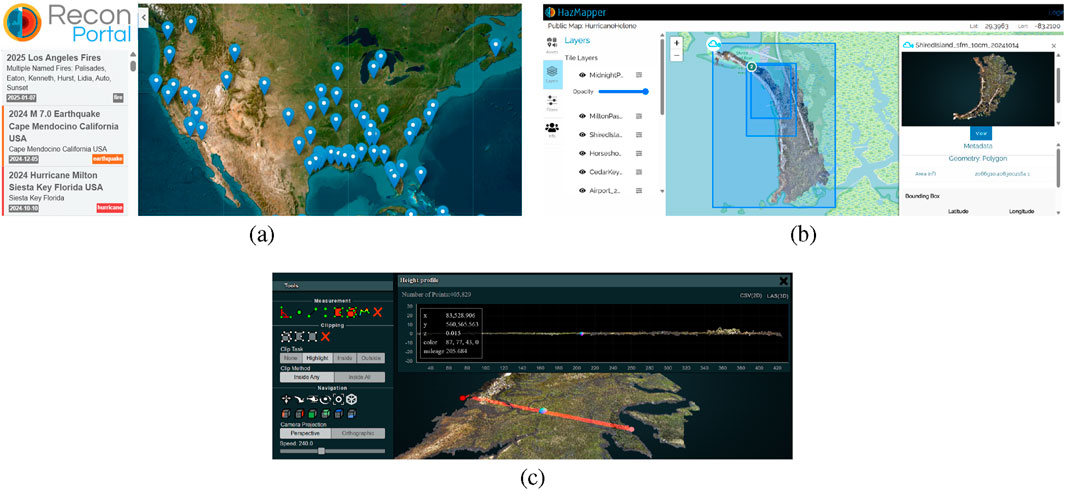1065x490 pixels.
Task: Click the cluster marker labeled 2
Action: coord(752,67)
